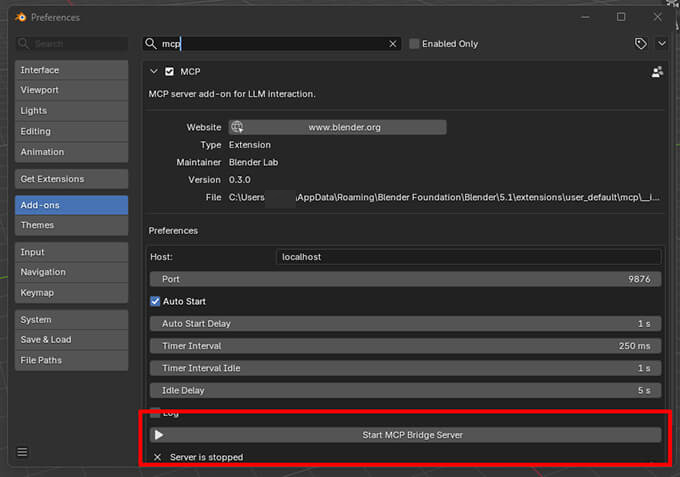
Task: Click the play icon on the Start MCP button
Action: click(x=158, y=435)
